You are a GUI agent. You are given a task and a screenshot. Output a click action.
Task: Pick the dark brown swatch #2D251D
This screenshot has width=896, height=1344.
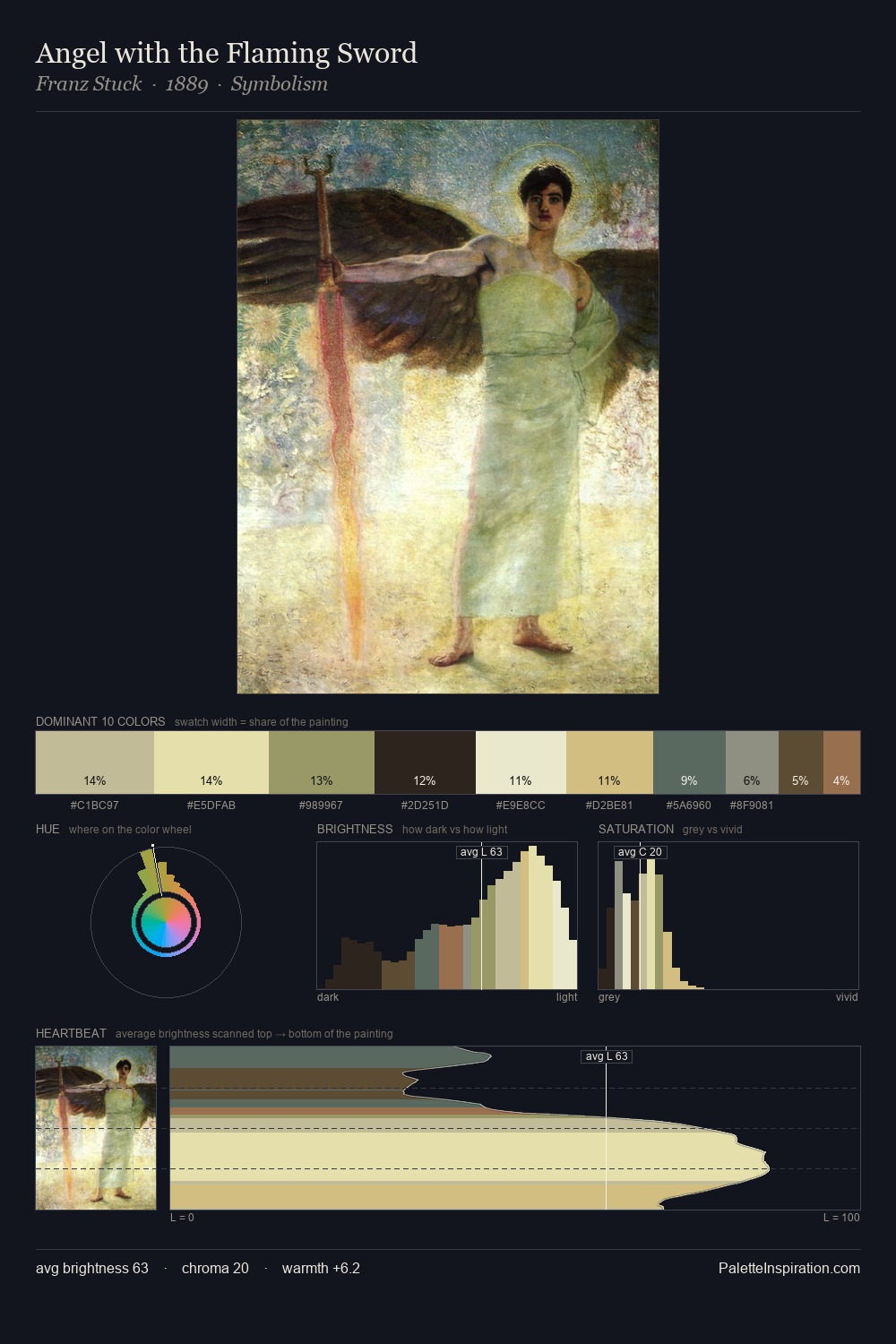(425, 762)
